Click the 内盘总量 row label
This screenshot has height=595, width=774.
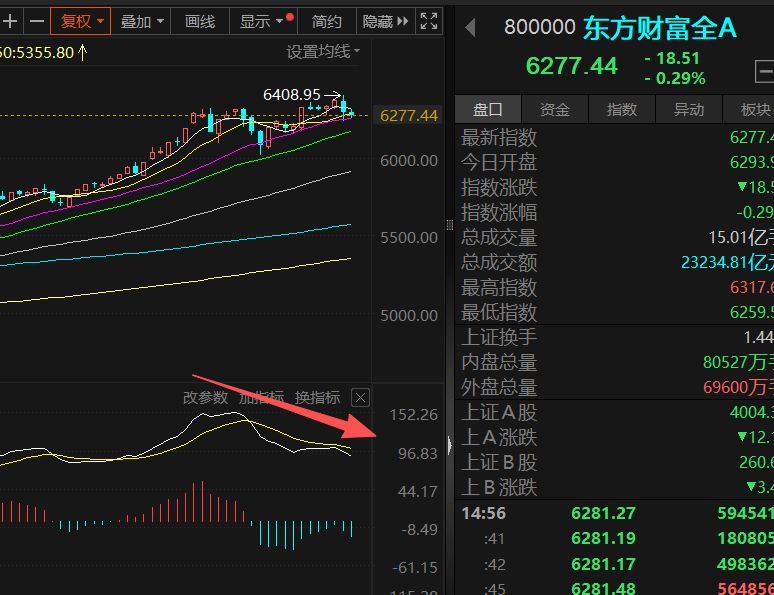[499, 362]
